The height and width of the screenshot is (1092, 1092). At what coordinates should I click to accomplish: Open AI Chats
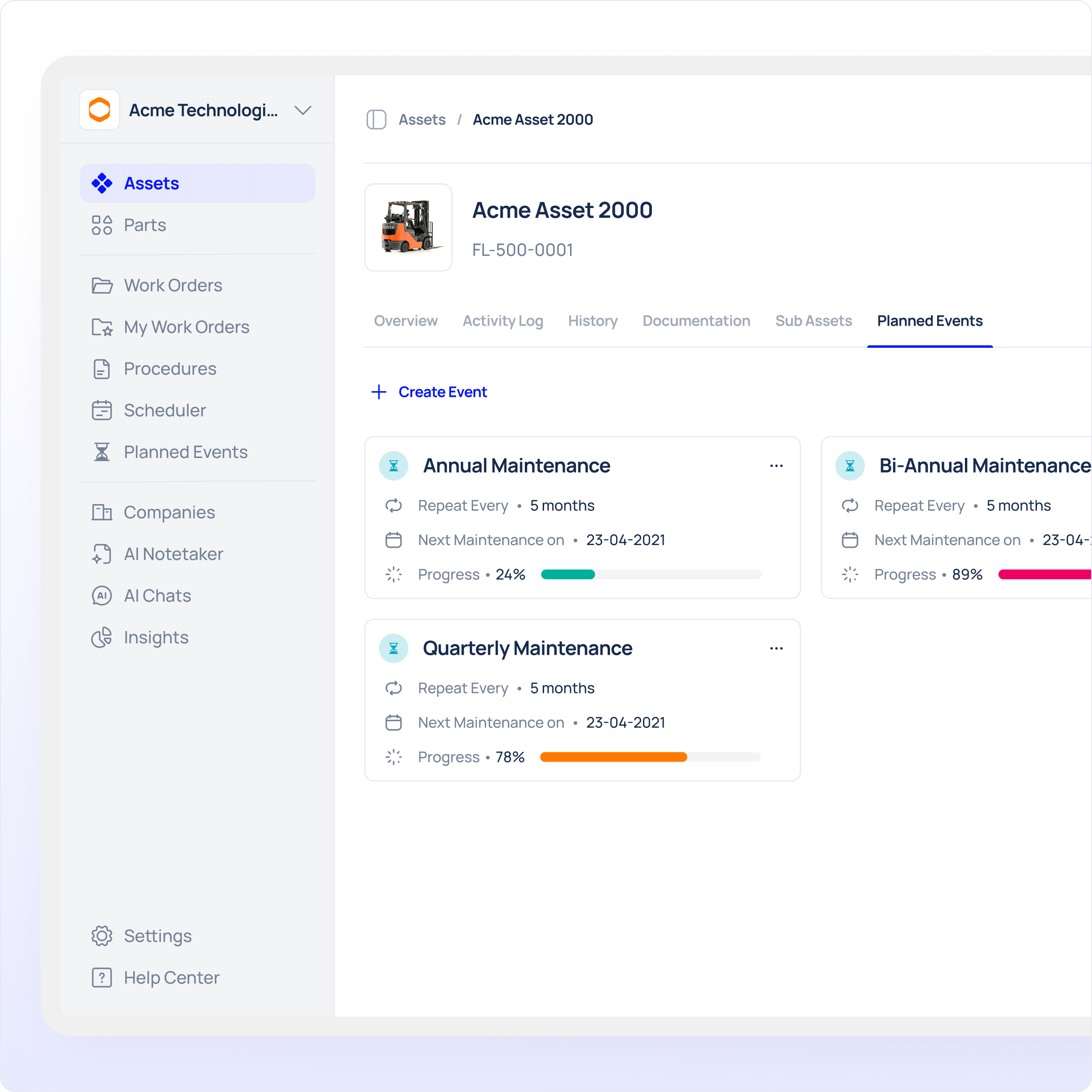[157, 596]
